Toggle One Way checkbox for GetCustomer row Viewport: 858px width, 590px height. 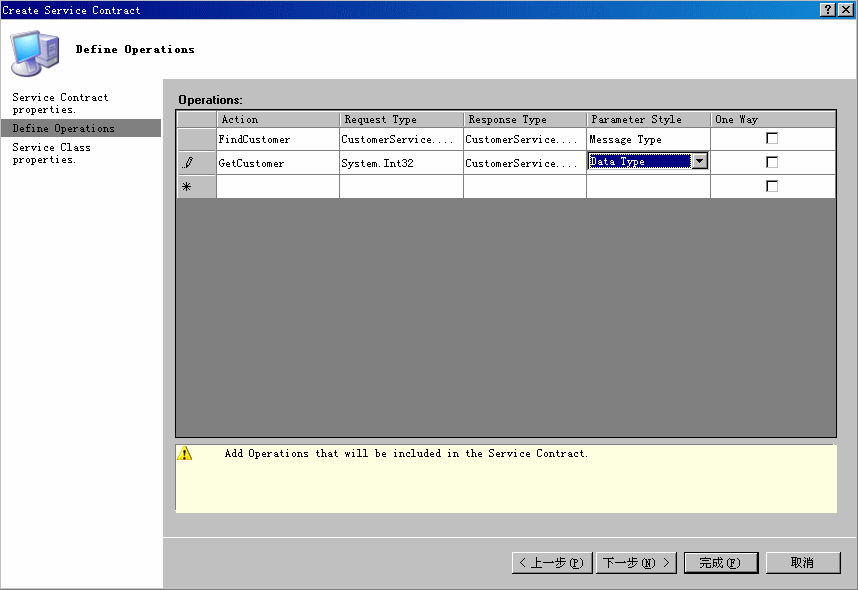(x=771, y=162)
